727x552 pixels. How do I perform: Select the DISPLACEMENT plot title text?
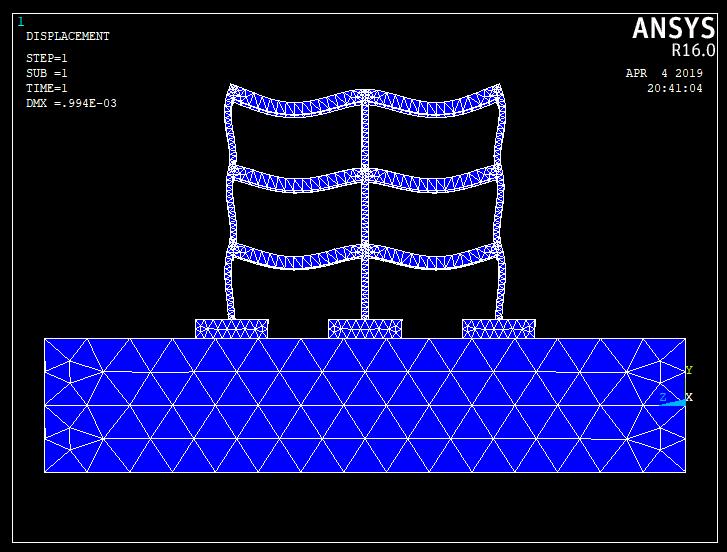click(68, 36)
